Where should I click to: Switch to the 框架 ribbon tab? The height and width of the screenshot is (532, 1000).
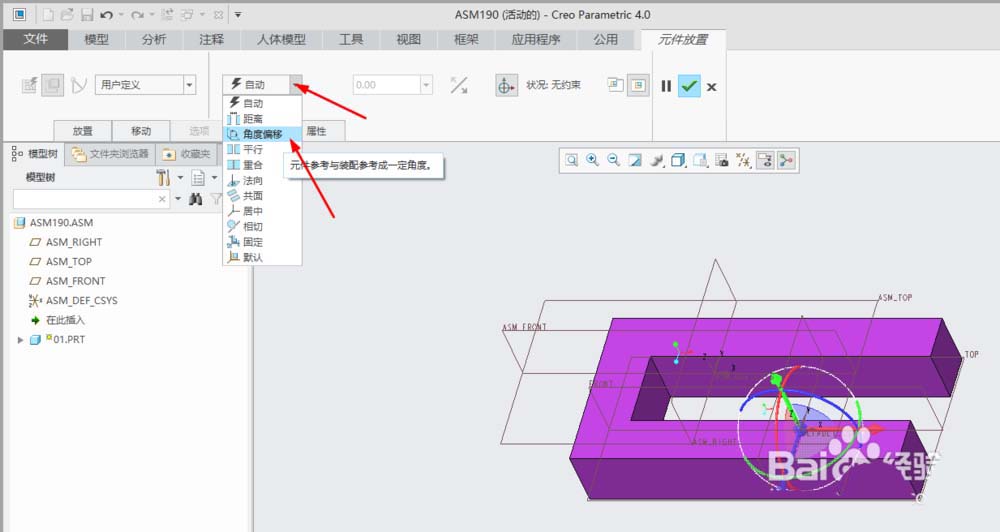(466, 40)
